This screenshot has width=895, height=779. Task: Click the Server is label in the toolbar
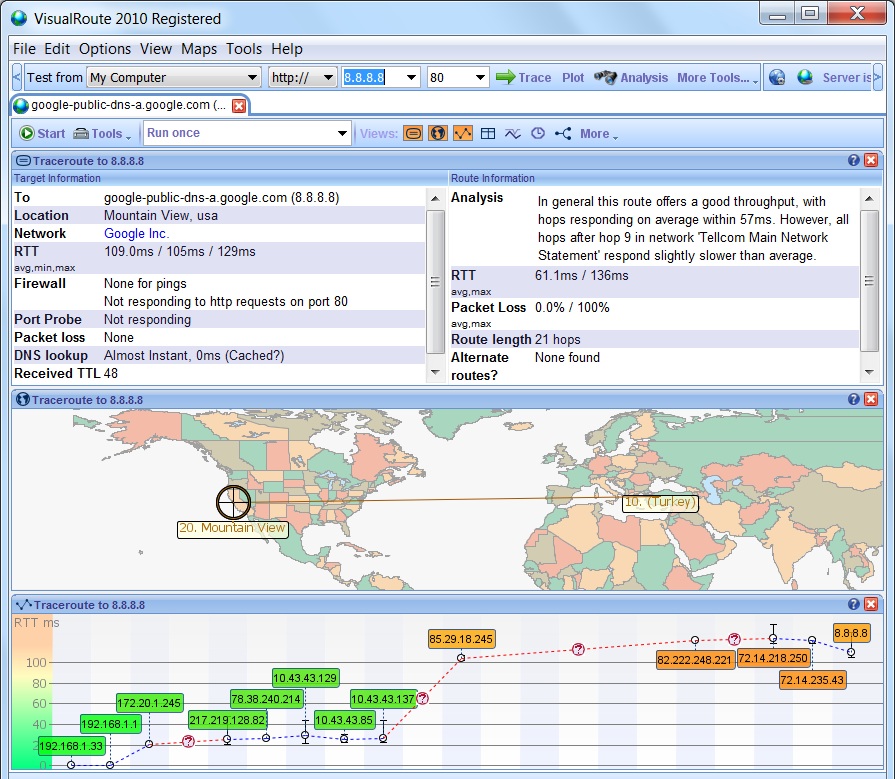pos(846,78)
